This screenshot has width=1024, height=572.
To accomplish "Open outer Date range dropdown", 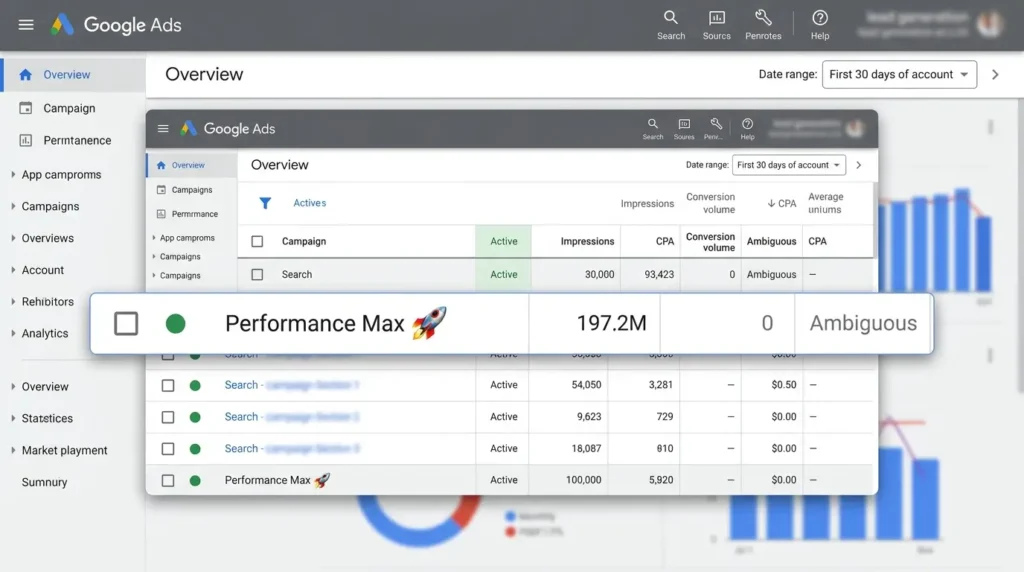I will (899, 74).
